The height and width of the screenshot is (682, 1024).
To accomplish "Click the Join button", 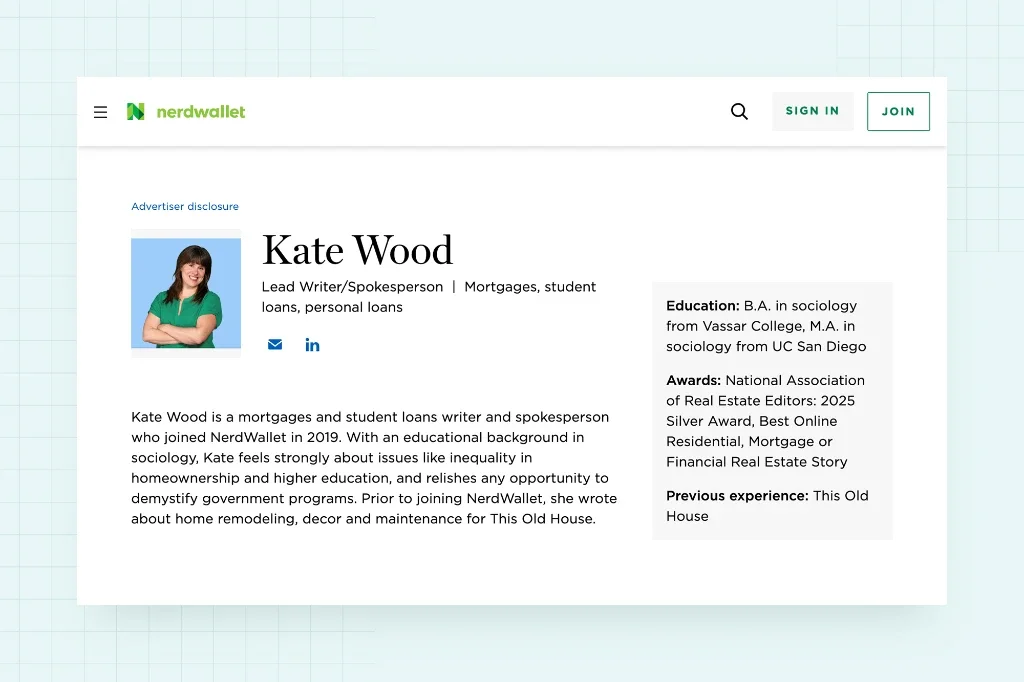I will [897, 112].
